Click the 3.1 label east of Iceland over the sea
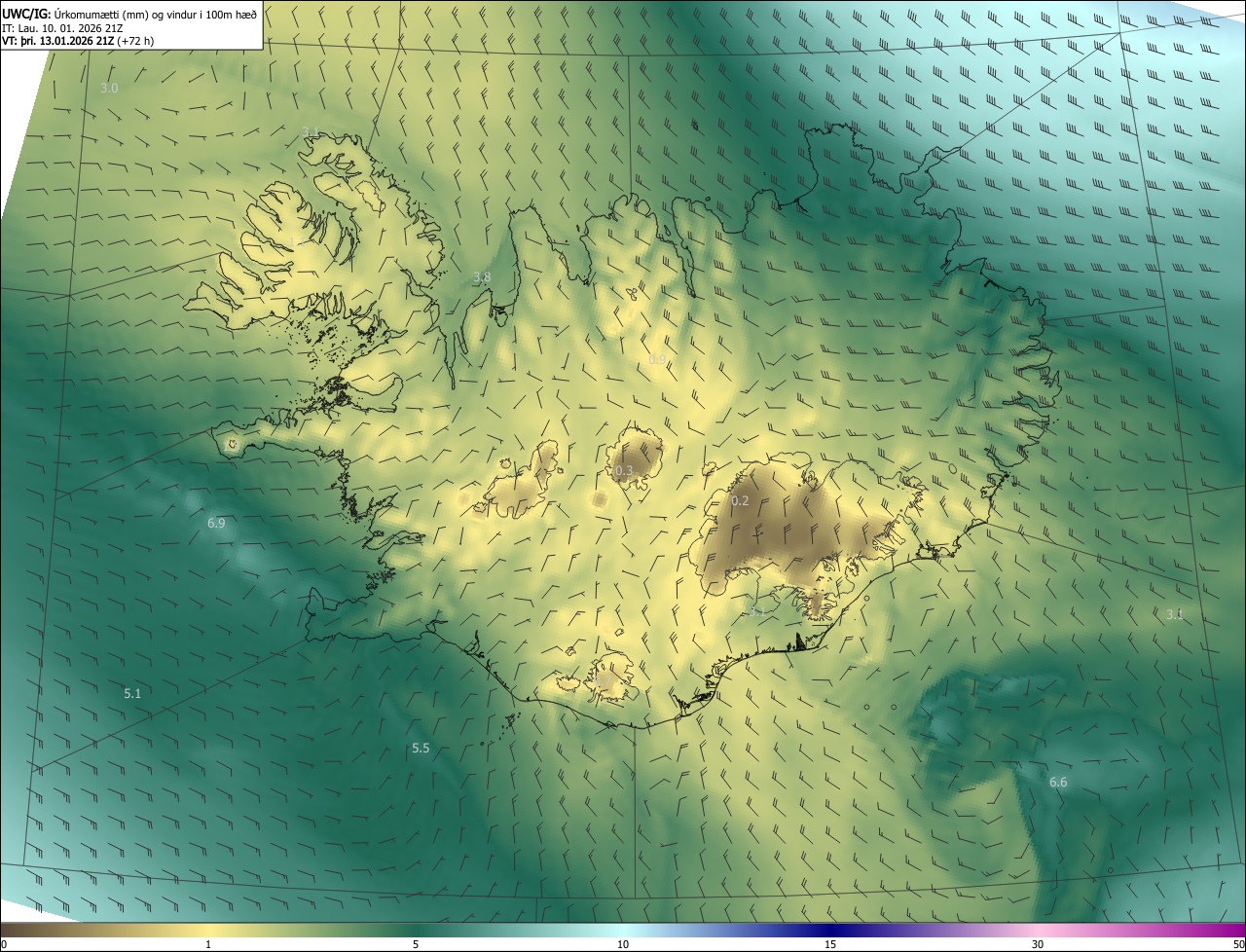Image resolution: width=1246 pixels, height=952 pixels. tap(1175, 614)
